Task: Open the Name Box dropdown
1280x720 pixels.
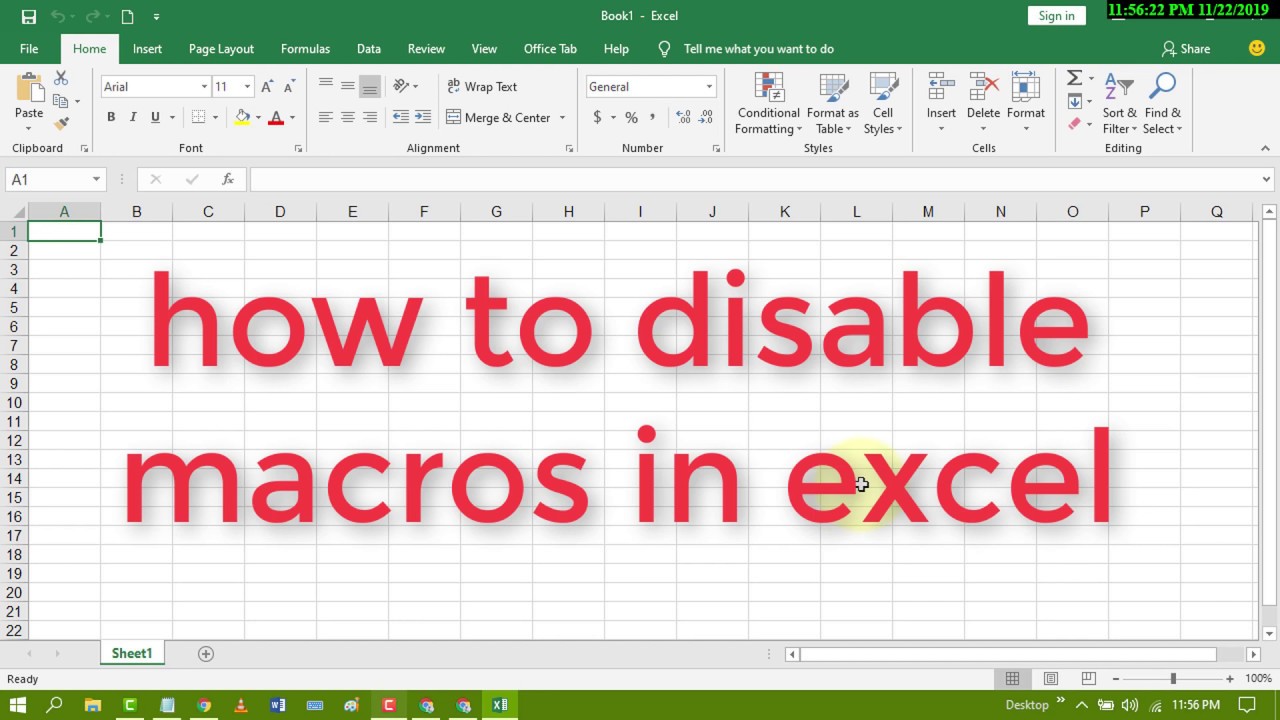Action: click(x=96, y=180)
